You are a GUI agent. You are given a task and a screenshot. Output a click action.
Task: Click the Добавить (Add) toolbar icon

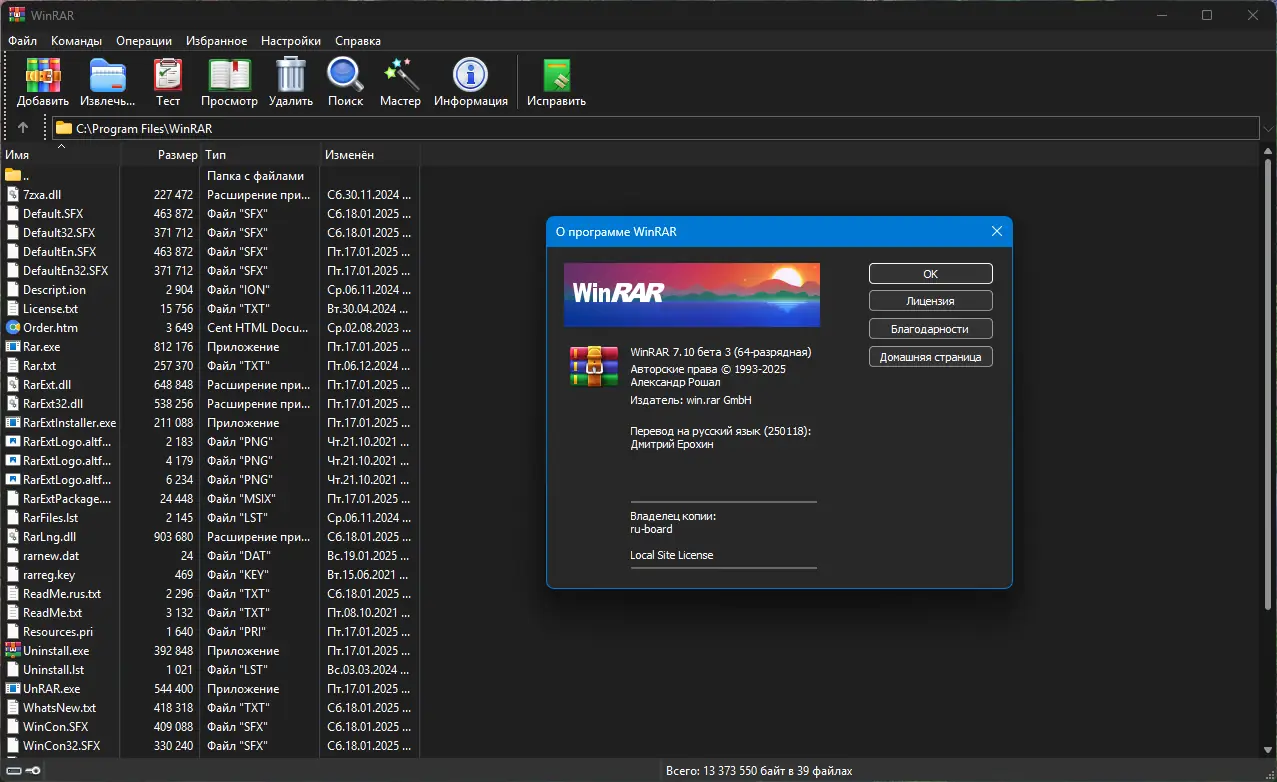coord(43,82)
